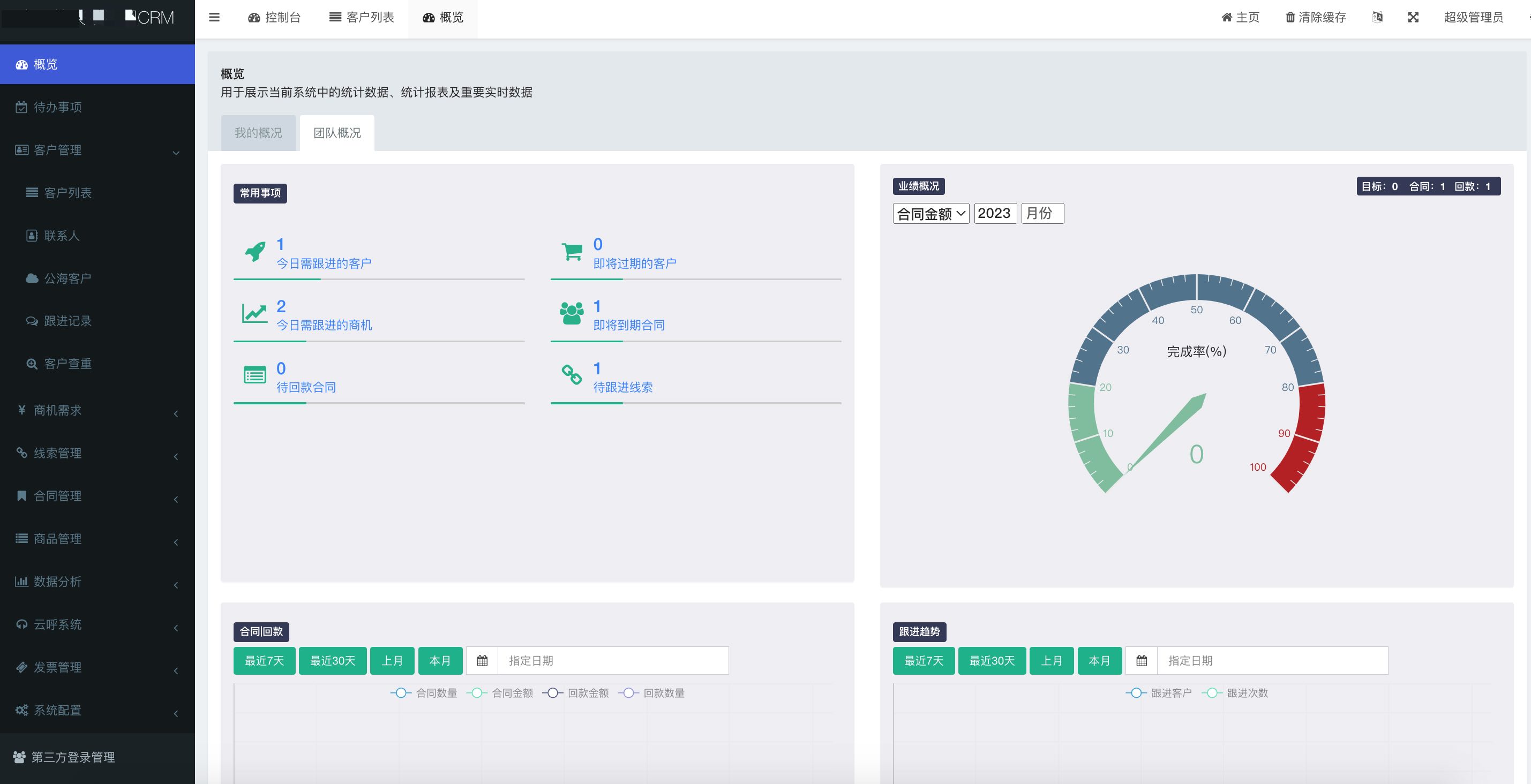
Task: Click the chain link icon for pending leads
Action: click(x=572, y=374)
